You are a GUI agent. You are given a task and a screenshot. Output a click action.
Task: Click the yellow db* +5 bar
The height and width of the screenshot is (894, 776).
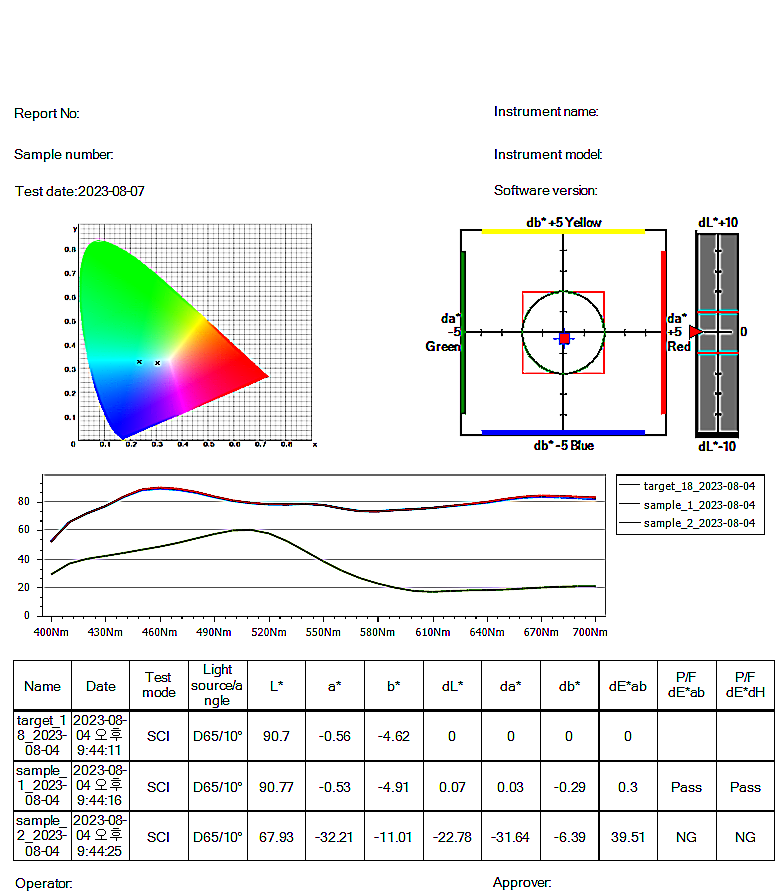[563, 231]
